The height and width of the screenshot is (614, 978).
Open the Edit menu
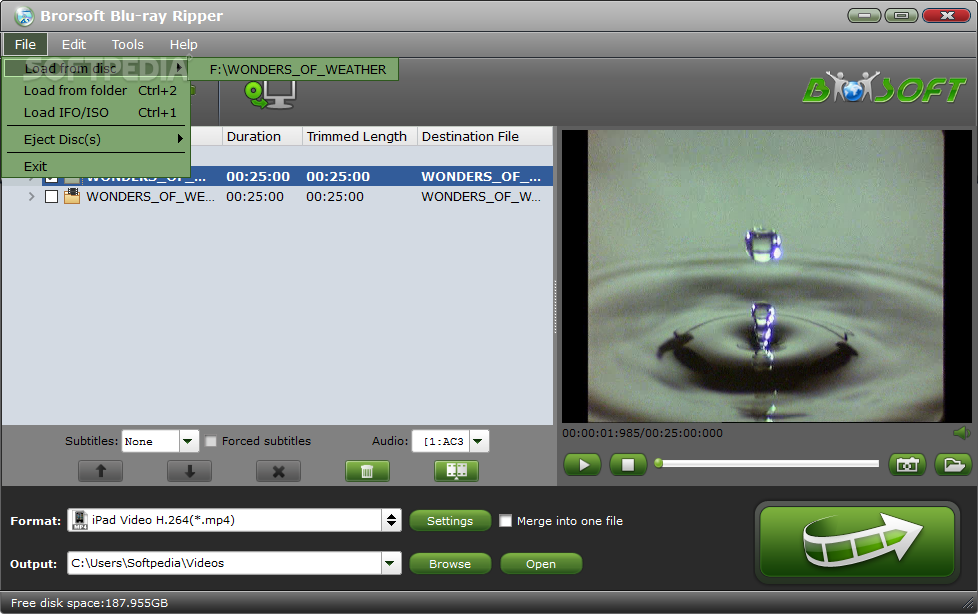click(x=74, y=44)
